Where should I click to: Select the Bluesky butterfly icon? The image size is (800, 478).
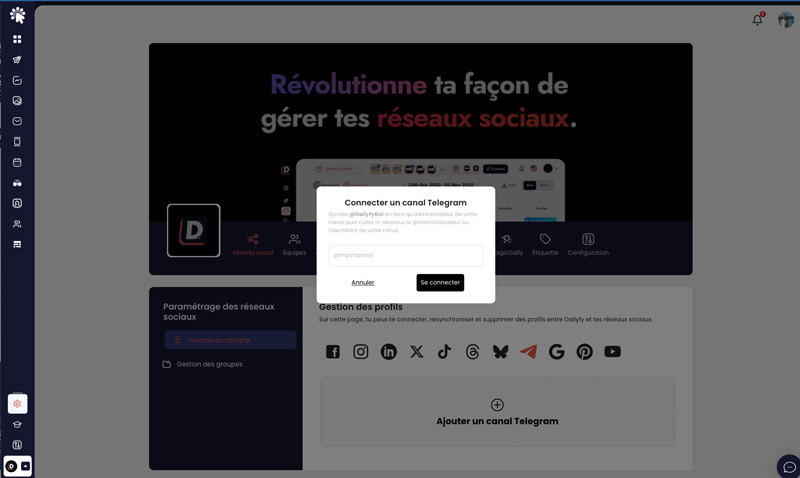coord(501,351)
